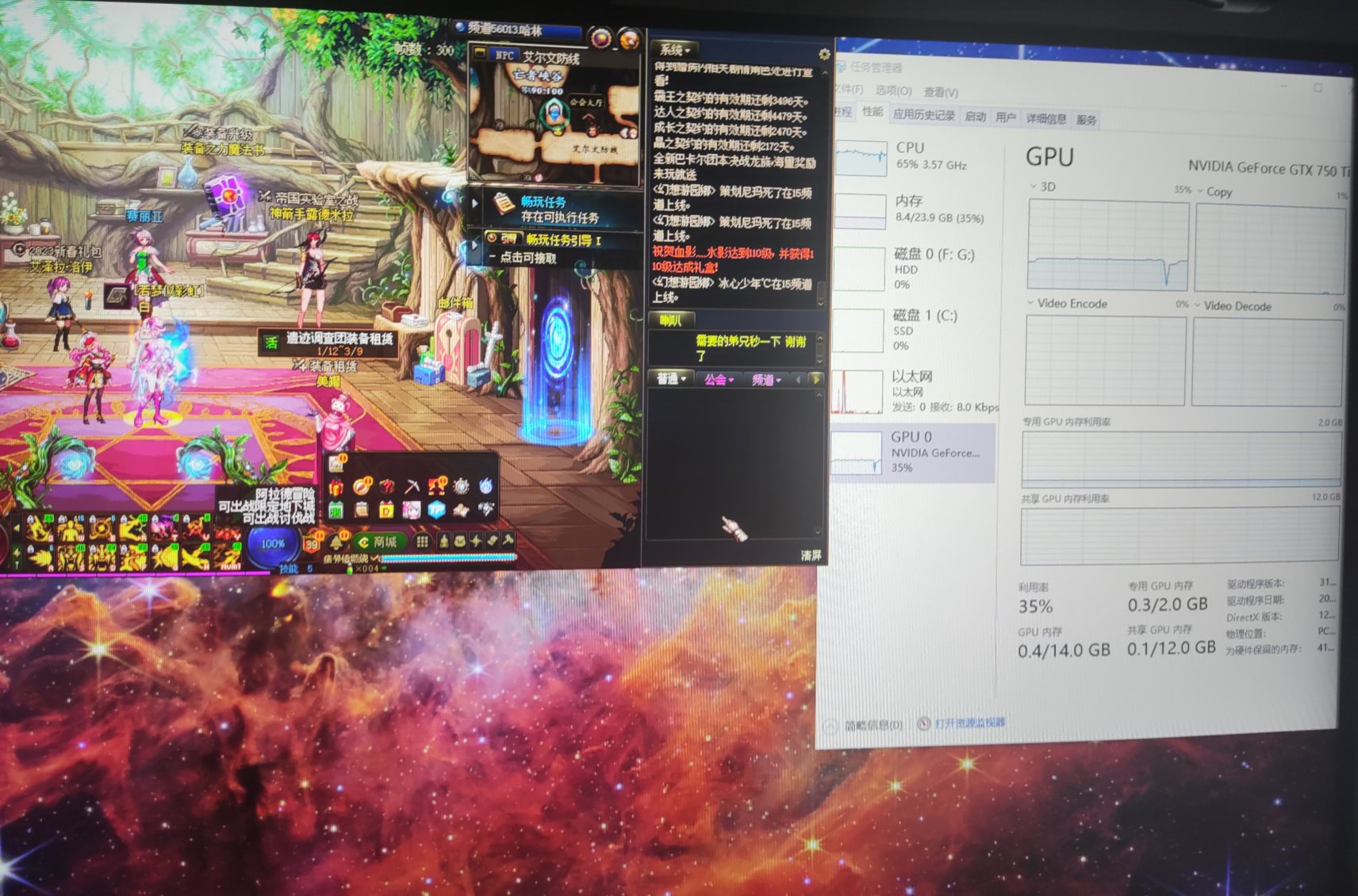Screen dimensions: 1358x896
Task: Open the grid menu icon right of 商城
Action: point(422,542)
